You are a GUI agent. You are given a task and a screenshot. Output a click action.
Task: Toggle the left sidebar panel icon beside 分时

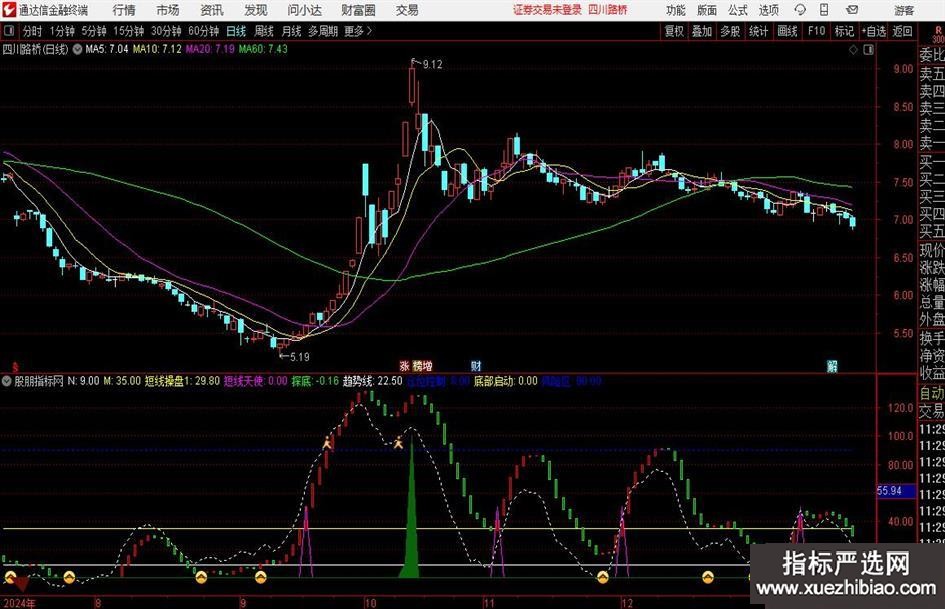8,31
